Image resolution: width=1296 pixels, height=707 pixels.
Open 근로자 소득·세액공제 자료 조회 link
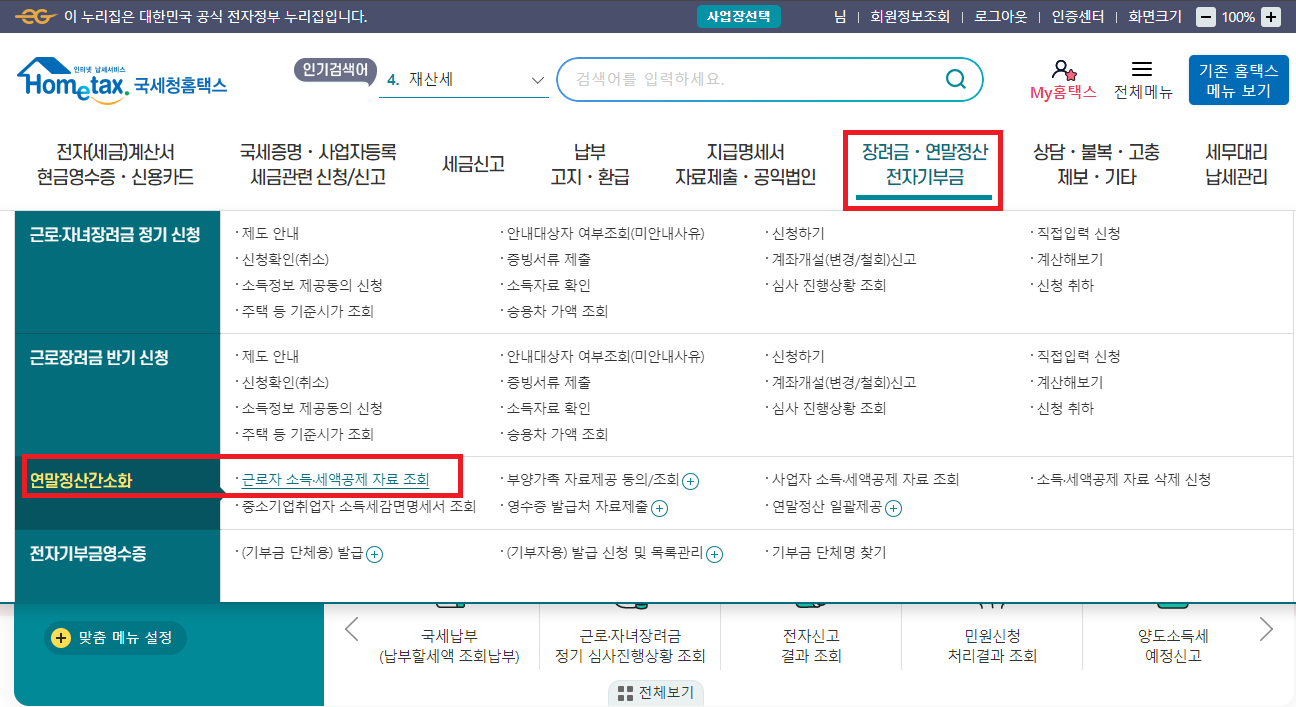pyautogui.click(x=335, y=480)
